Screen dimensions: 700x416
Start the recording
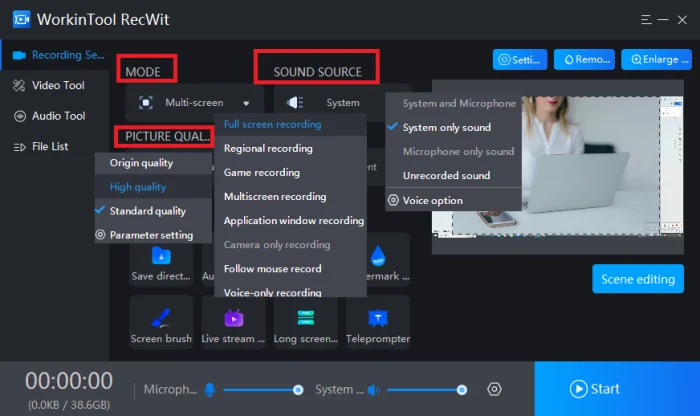click(617, 389)
